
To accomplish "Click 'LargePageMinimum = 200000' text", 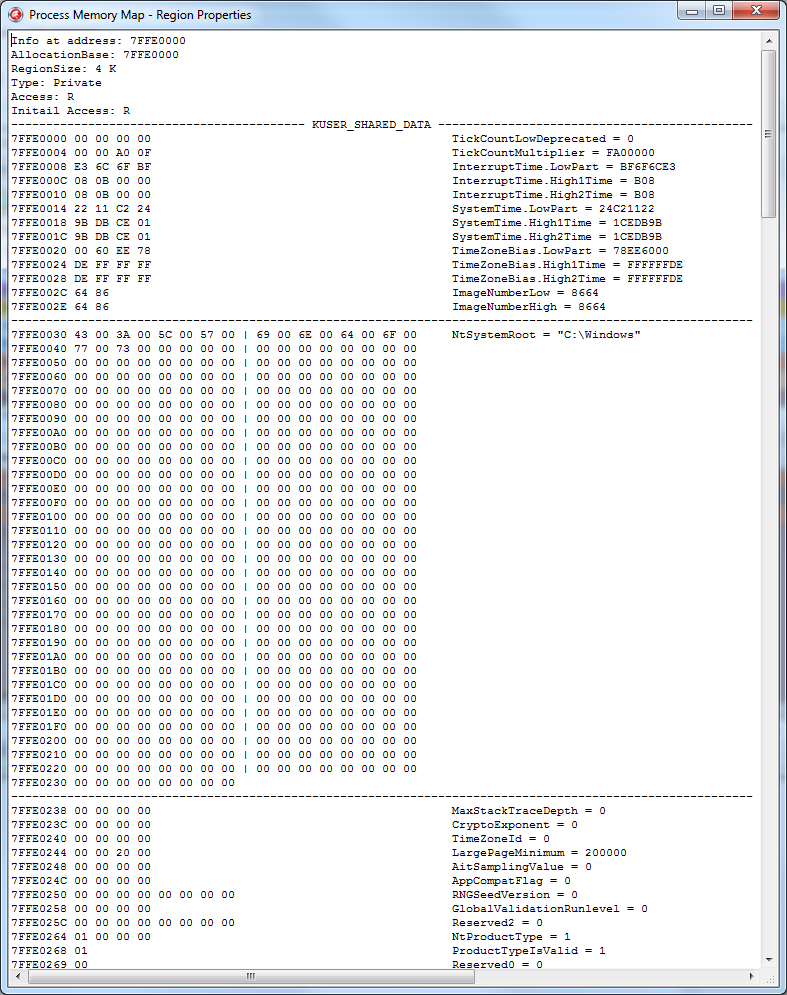I will (539, 852).
